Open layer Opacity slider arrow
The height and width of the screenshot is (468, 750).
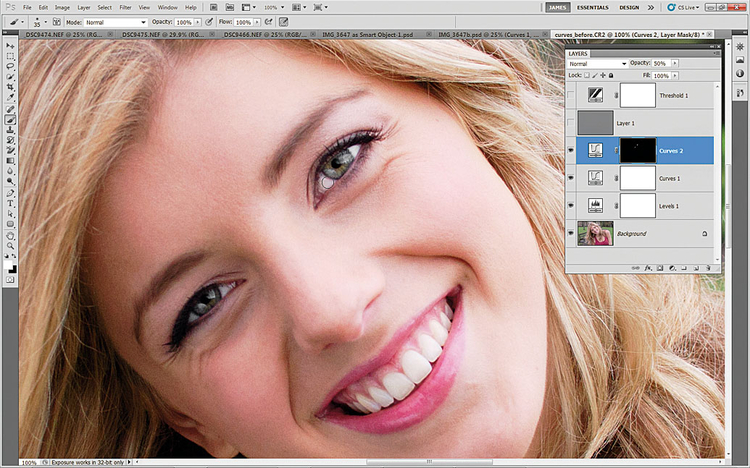[x=674, y=63]
